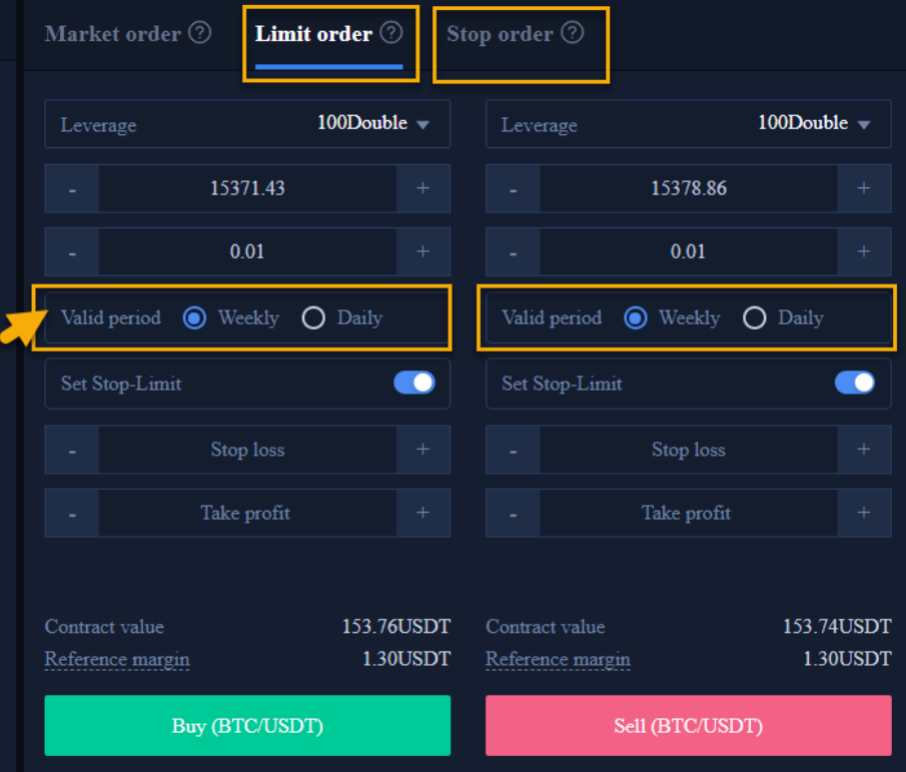Increase the buy amount 0.01 with plus
Viewport: 906px width, 772px height.
[423, 251]
